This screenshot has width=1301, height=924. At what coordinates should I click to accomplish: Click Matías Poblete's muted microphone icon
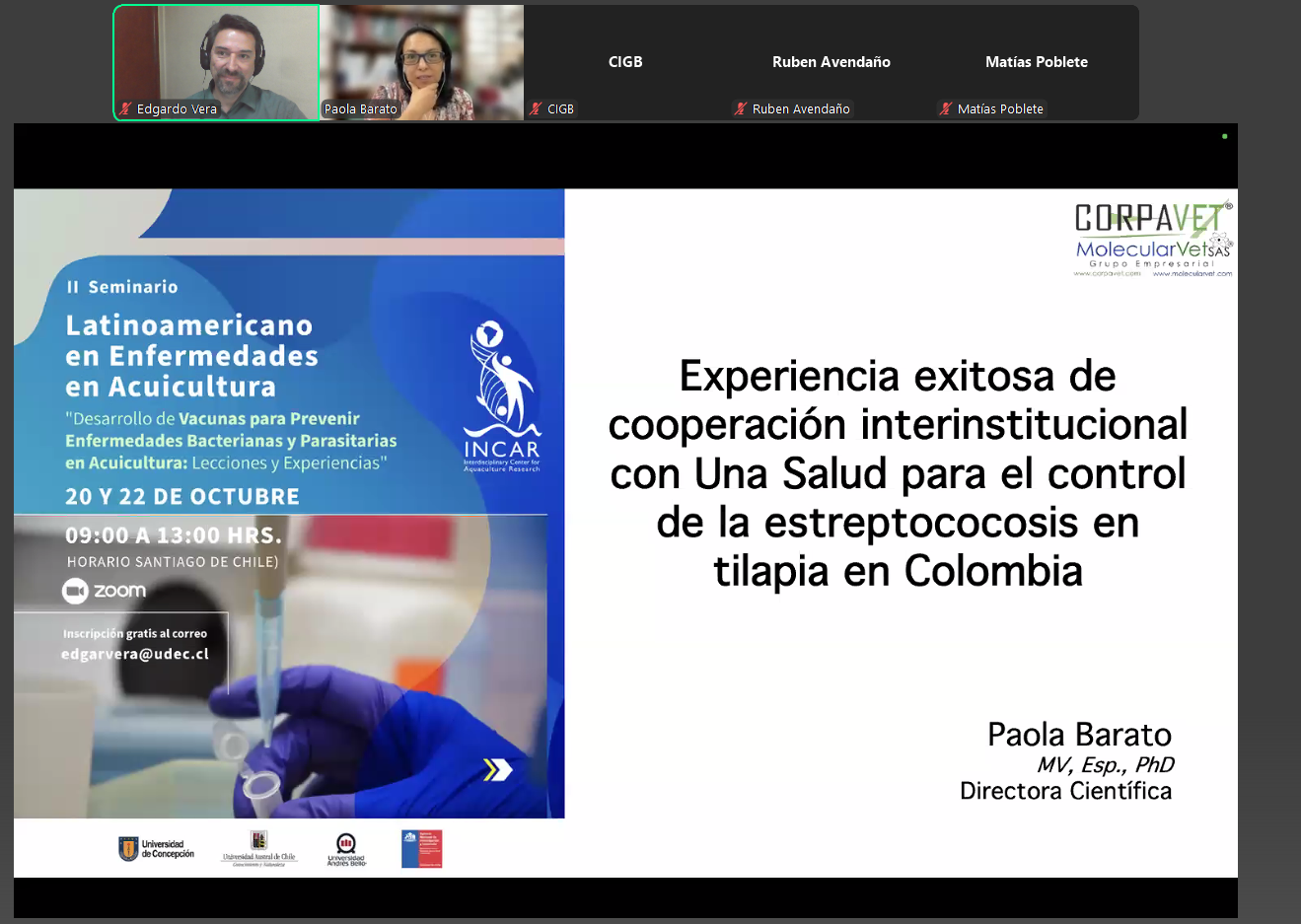tap(946, 109)
